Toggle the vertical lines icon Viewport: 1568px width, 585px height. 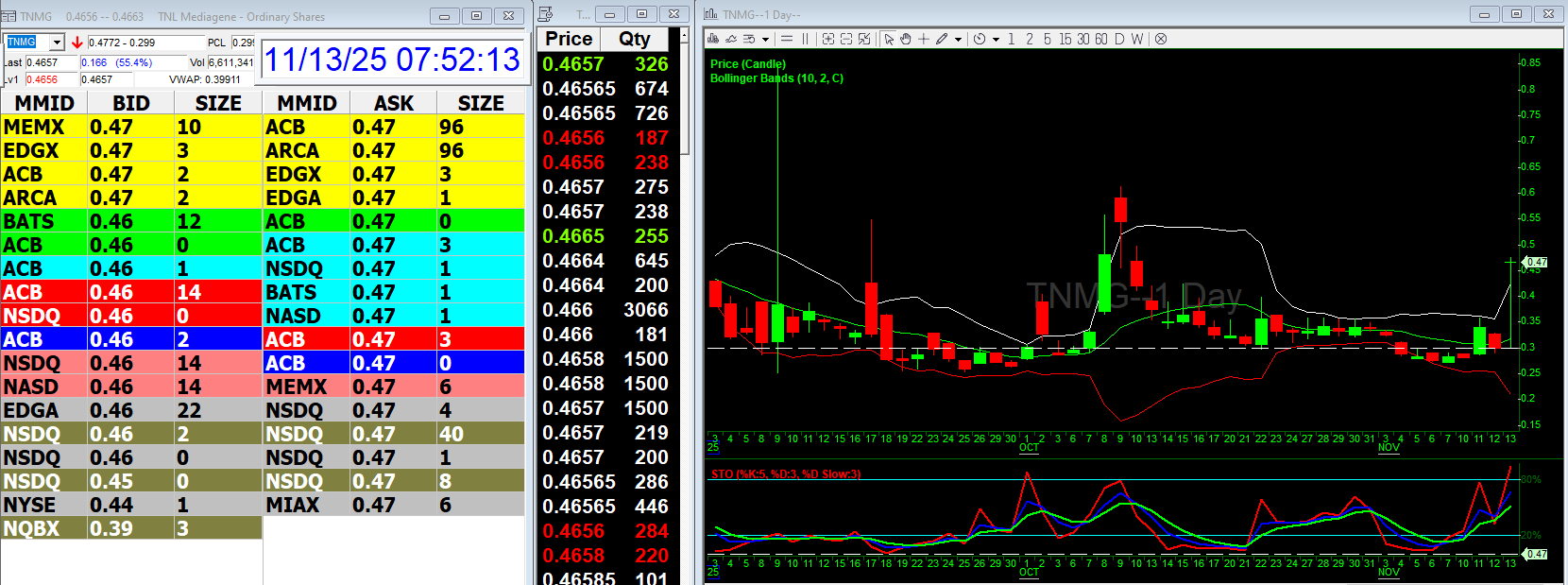pyautogui.click(x=805, y=39)
